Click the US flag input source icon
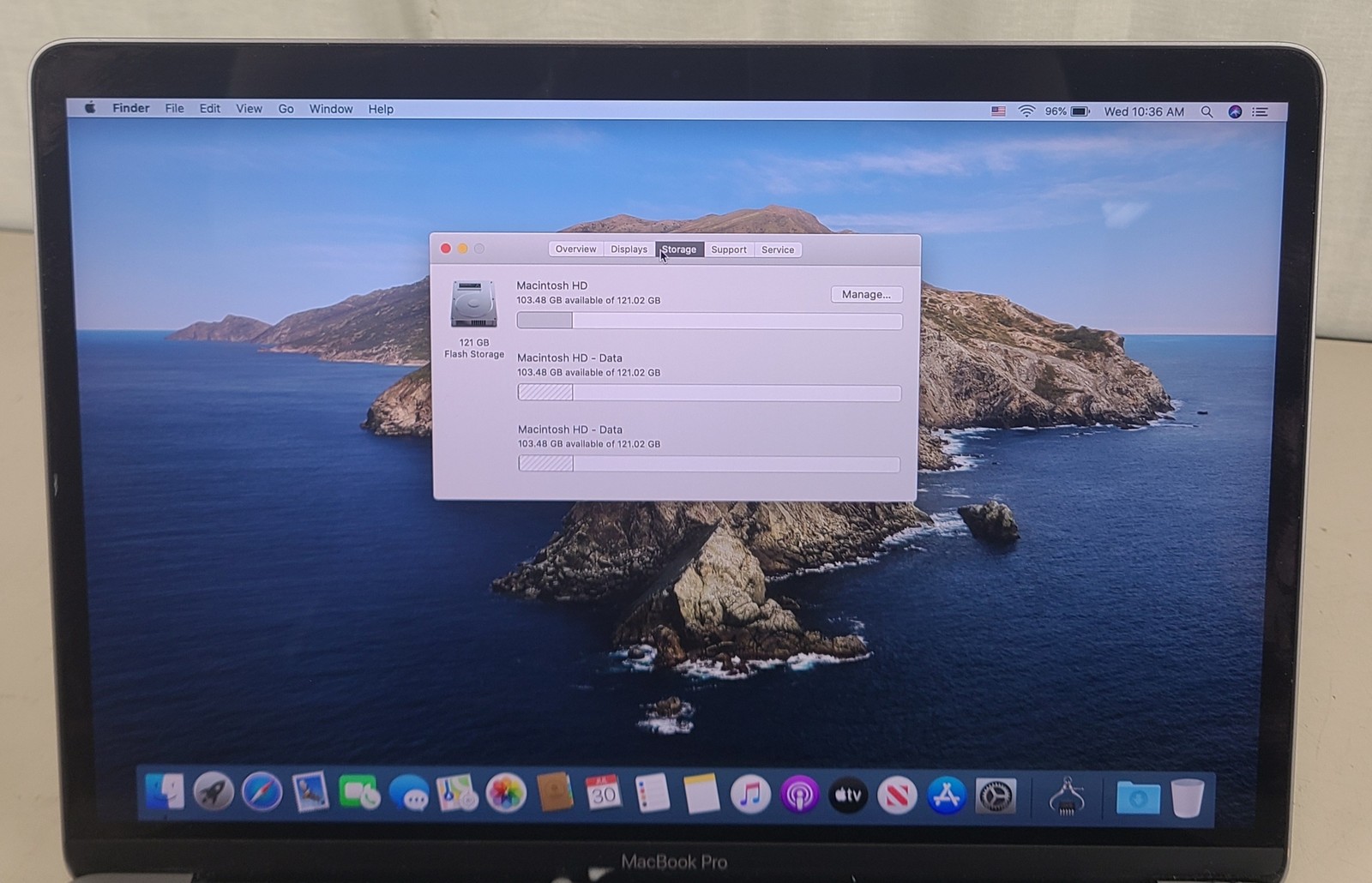This screenshot has width=1372, height=883. point(998,111)
